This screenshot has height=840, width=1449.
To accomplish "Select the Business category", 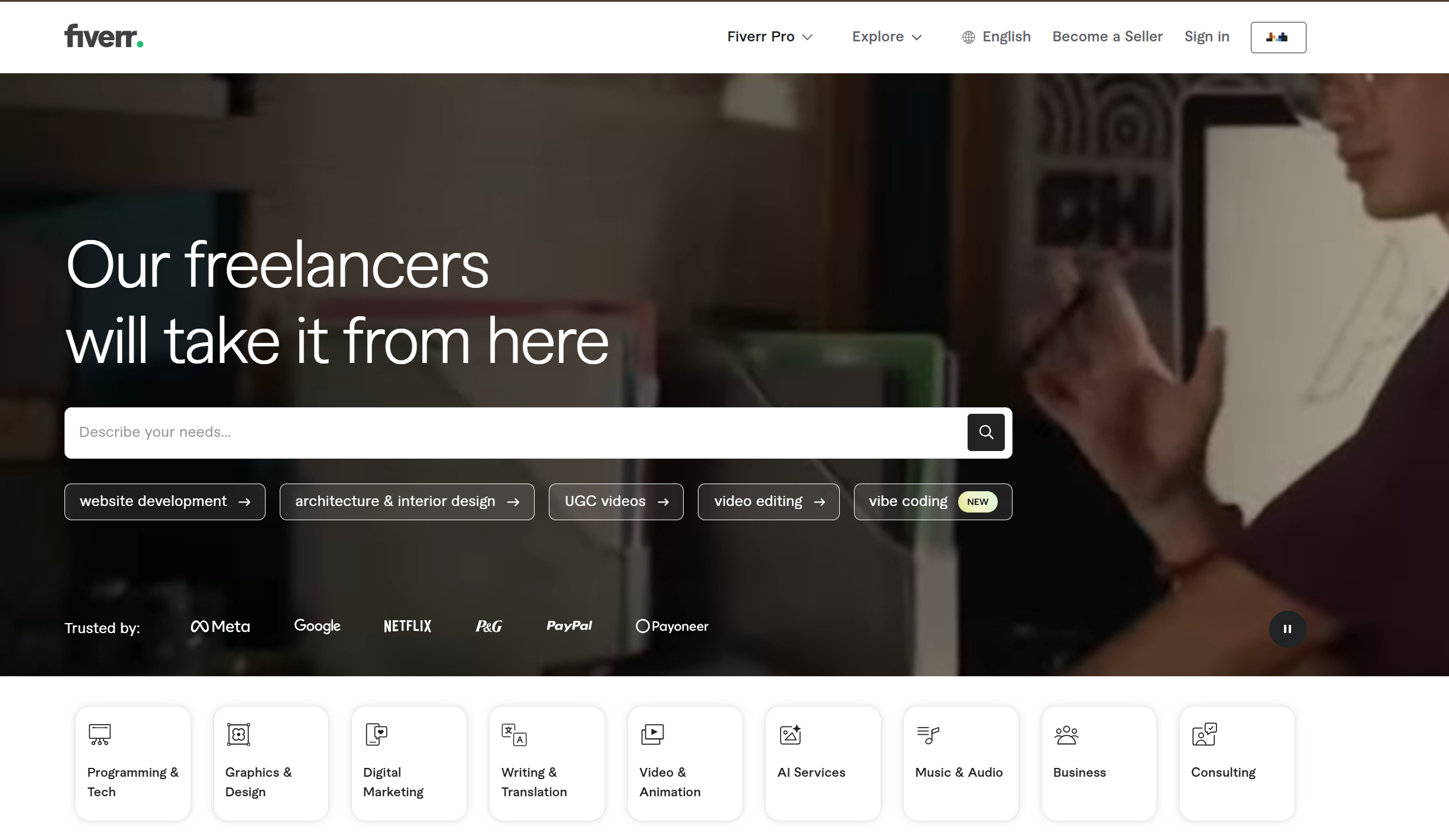I will [1098, 763].
